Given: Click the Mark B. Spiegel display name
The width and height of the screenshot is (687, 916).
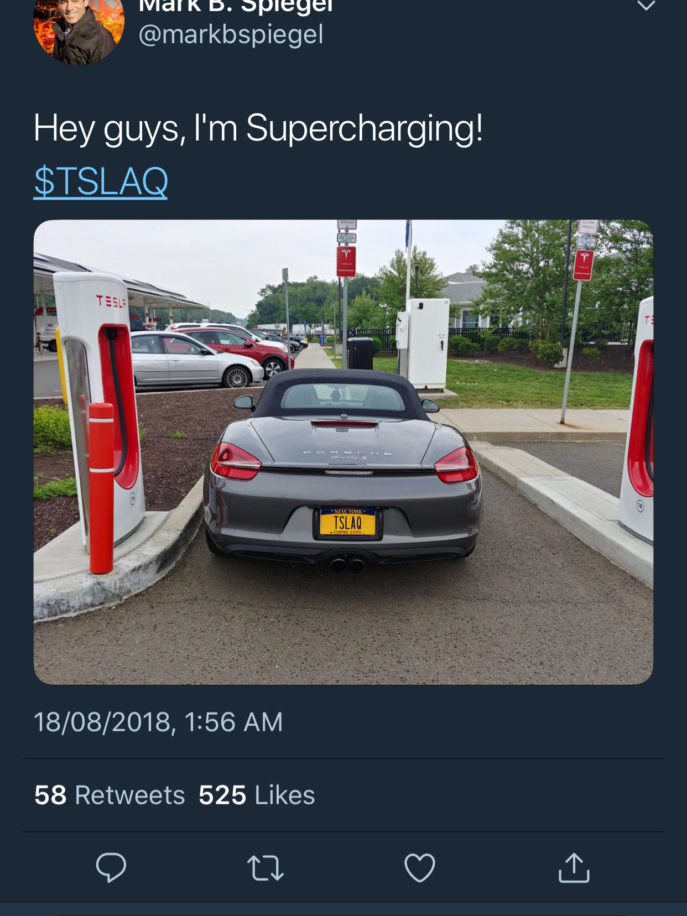Looking at the screenshot, I should tap(235, 6).
